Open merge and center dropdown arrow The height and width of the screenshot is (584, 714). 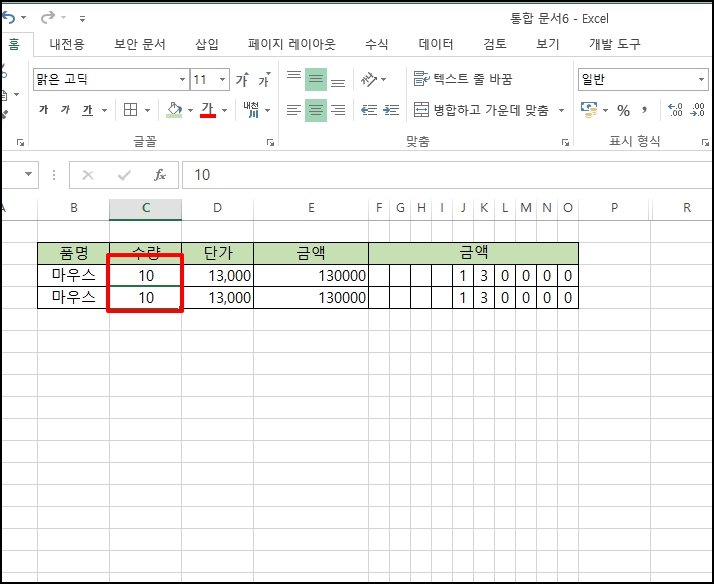tap(561, 110)
